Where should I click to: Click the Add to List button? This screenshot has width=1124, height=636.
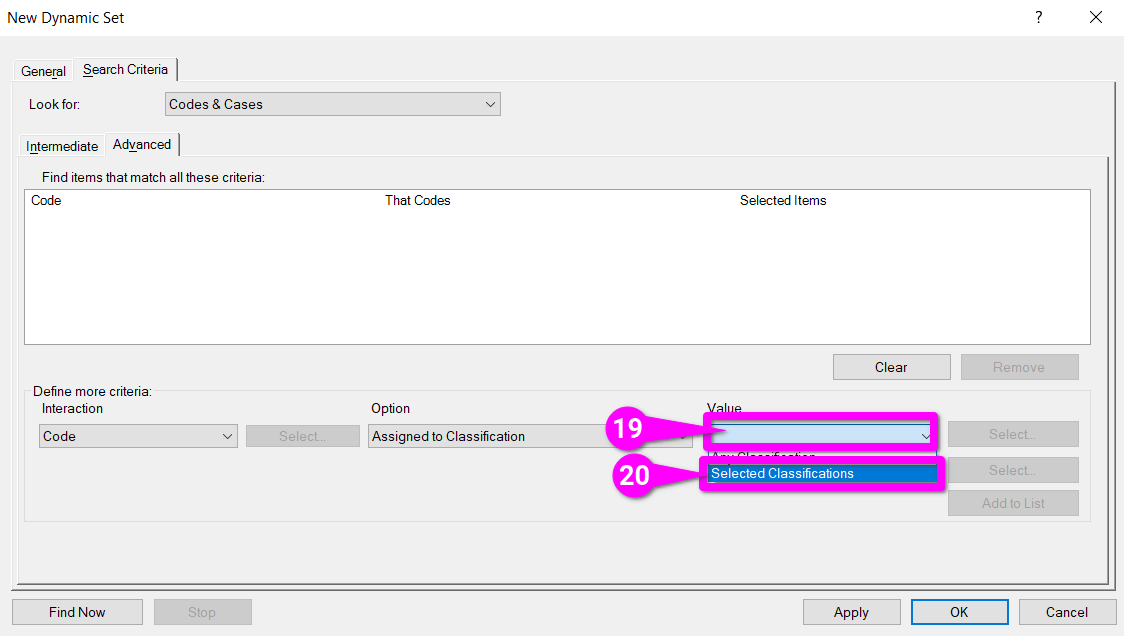tap(1012, 503)
